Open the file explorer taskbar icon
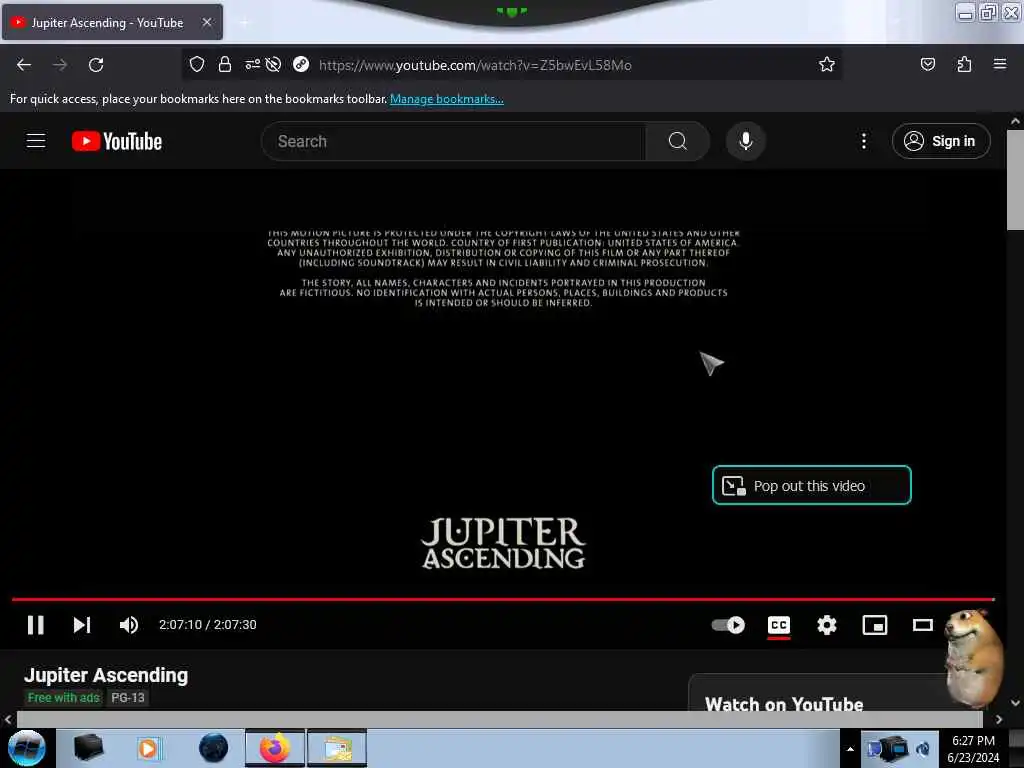Screen dimensions: 1024x768 (x=337, y=748)
